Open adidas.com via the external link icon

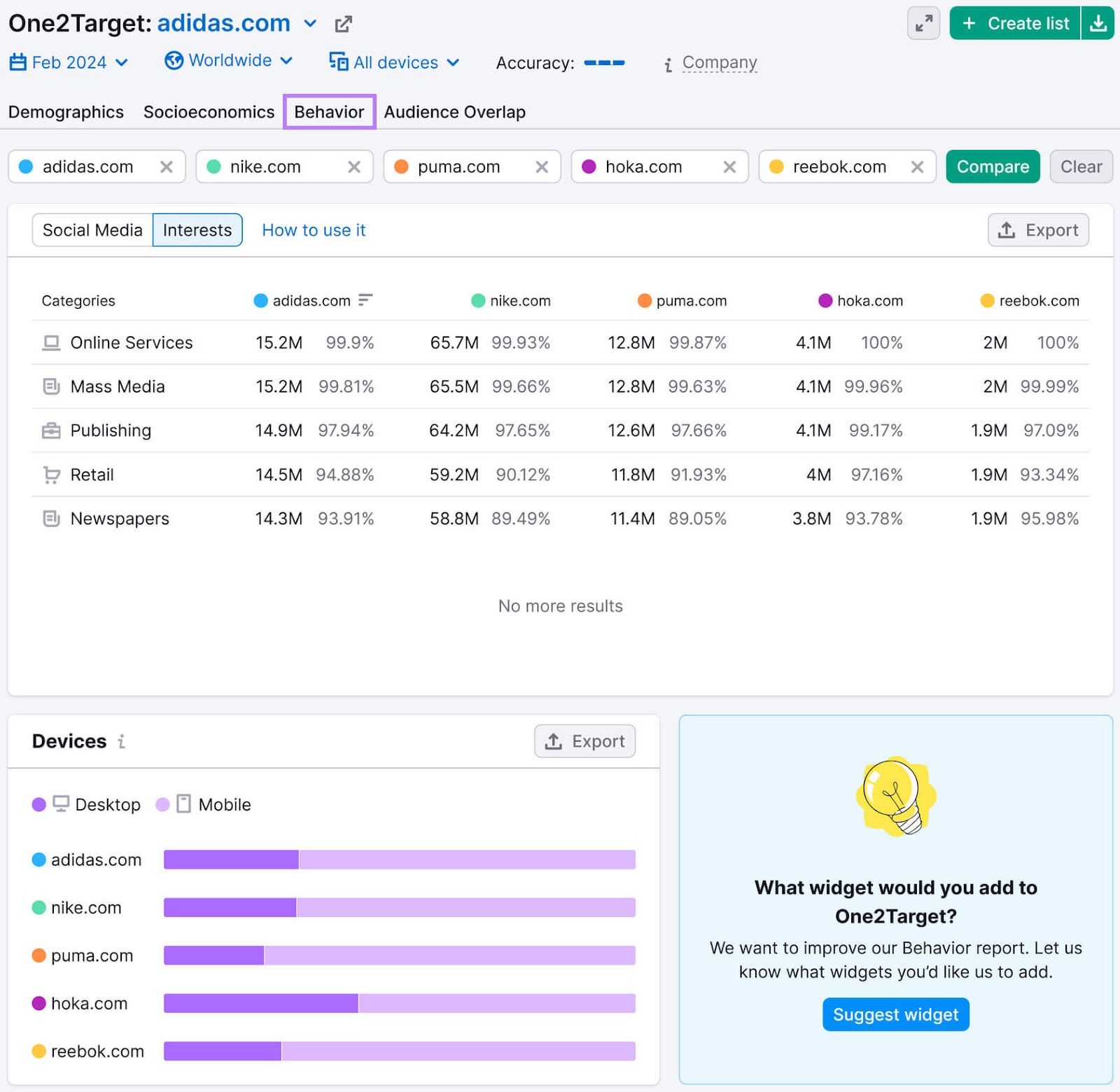pyautogui.click(x=343, y=24)
